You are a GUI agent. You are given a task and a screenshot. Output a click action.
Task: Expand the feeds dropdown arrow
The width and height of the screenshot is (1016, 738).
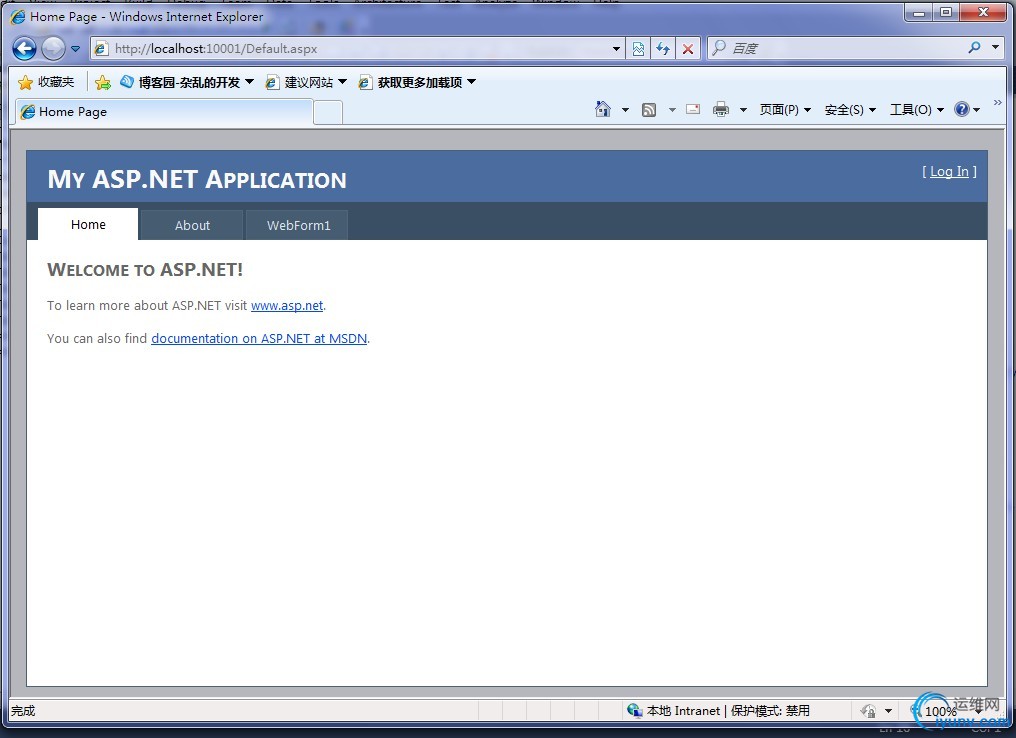[672, 110]
